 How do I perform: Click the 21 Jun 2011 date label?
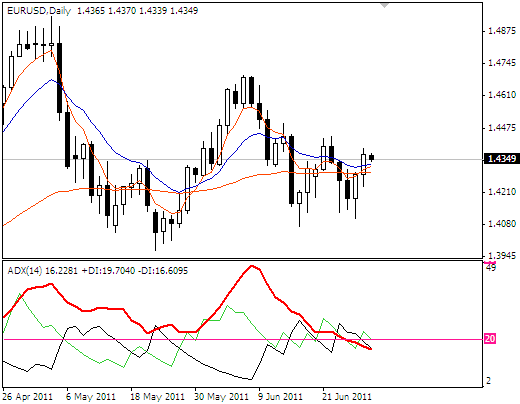coord(347,397)
